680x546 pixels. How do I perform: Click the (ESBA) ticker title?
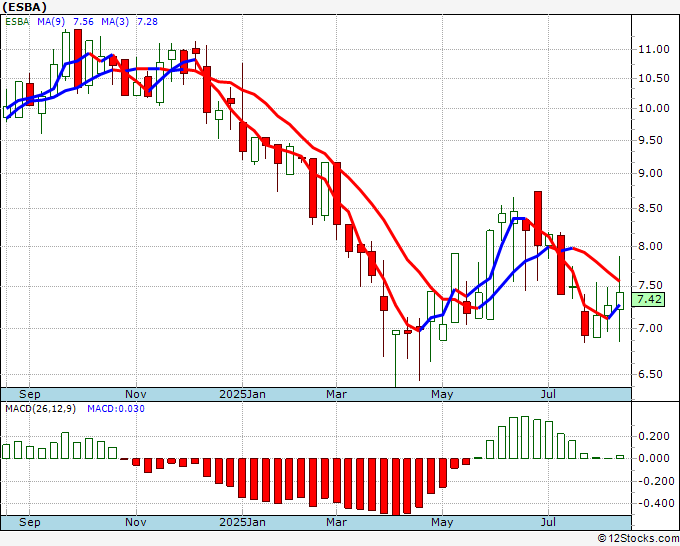click(24, 7)
